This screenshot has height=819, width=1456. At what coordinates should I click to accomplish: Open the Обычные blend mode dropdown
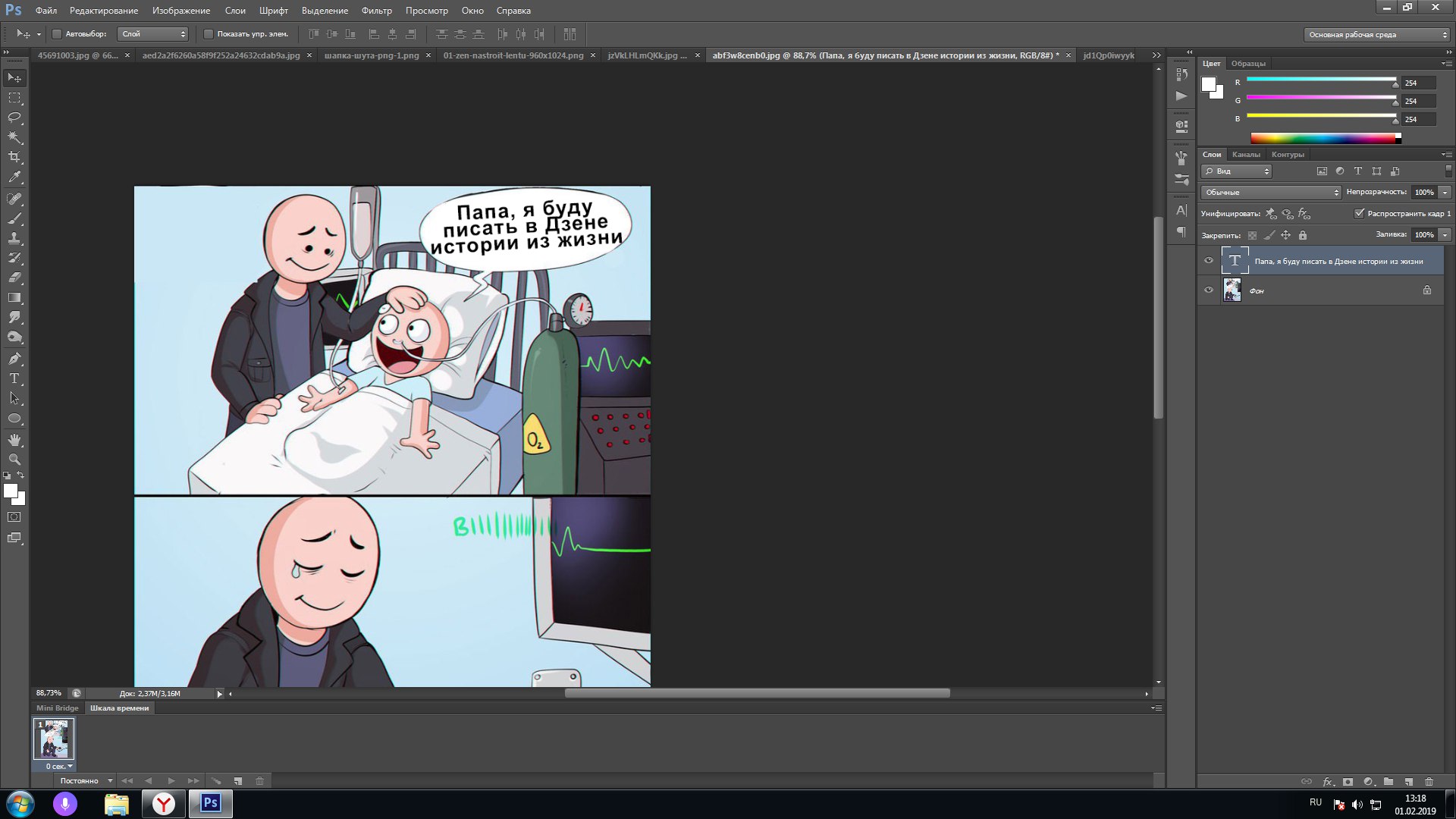(x=1271, y=193)
